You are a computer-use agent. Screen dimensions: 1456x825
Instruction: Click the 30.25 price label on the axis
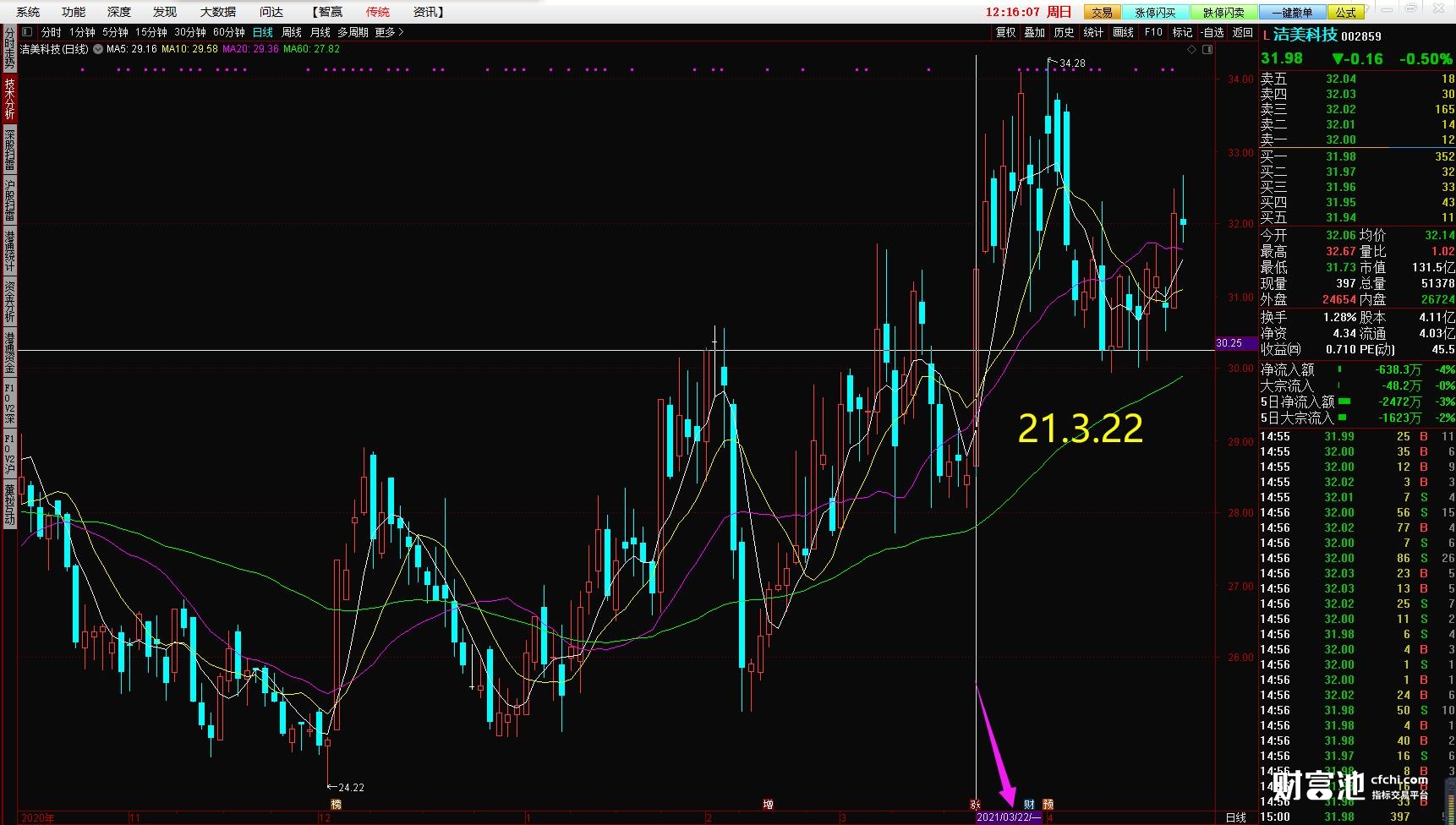click(x=1235, y=343)
